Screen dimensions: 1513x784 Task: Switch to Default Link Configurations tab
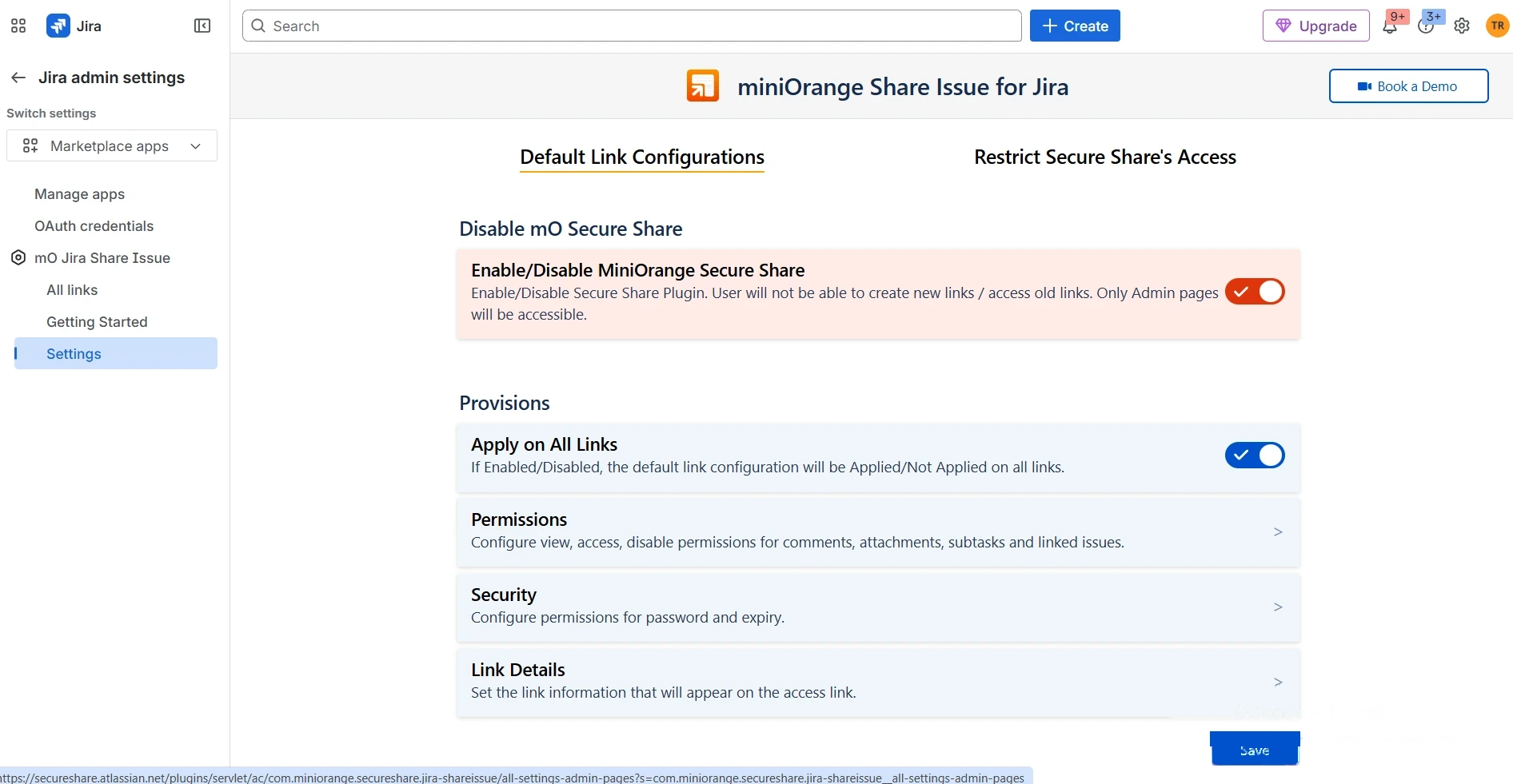[642, 157]
